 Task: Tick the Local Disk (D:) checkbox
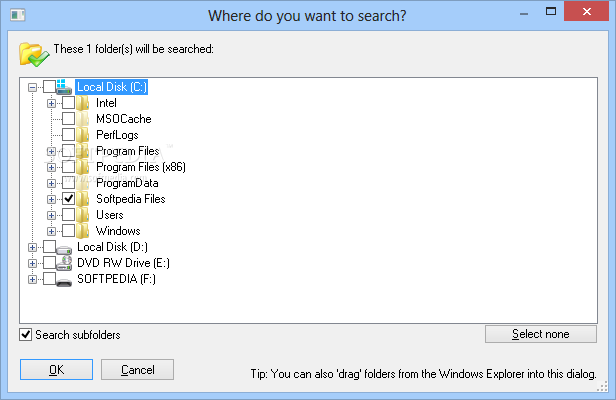pos(49,247)
